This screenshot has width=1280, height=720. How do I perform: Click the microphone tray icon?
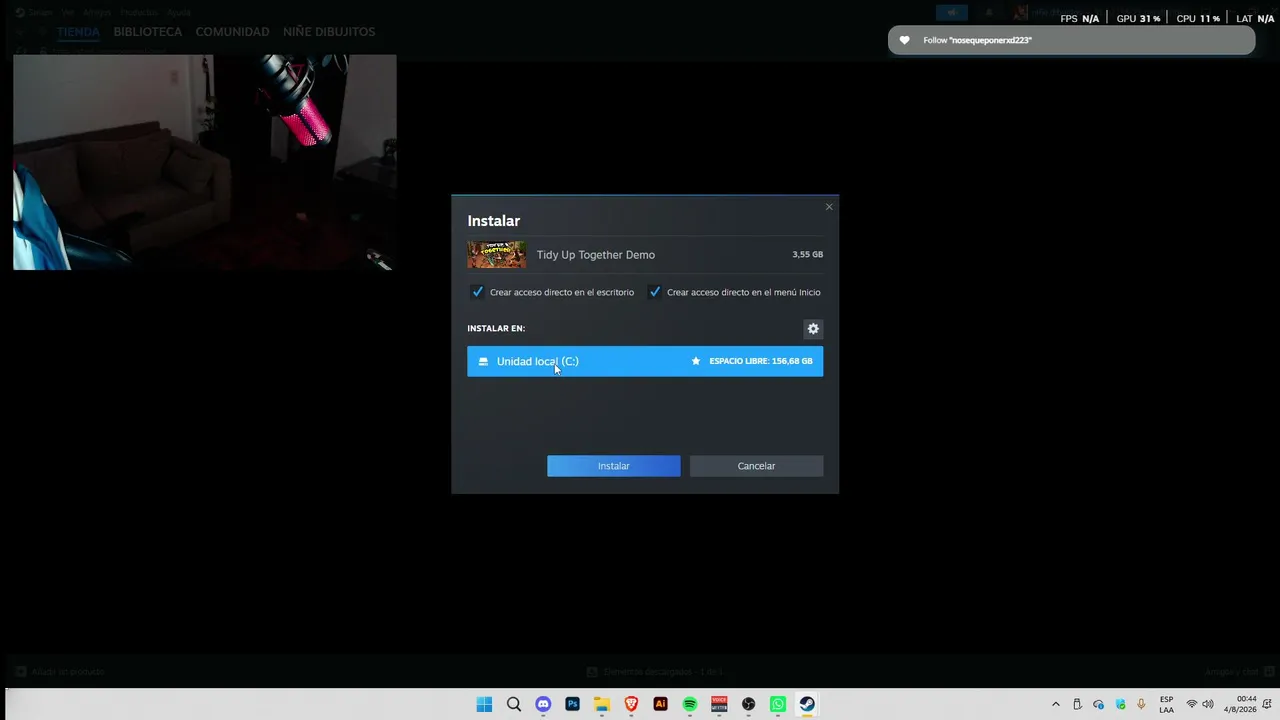pos(1141,704)
